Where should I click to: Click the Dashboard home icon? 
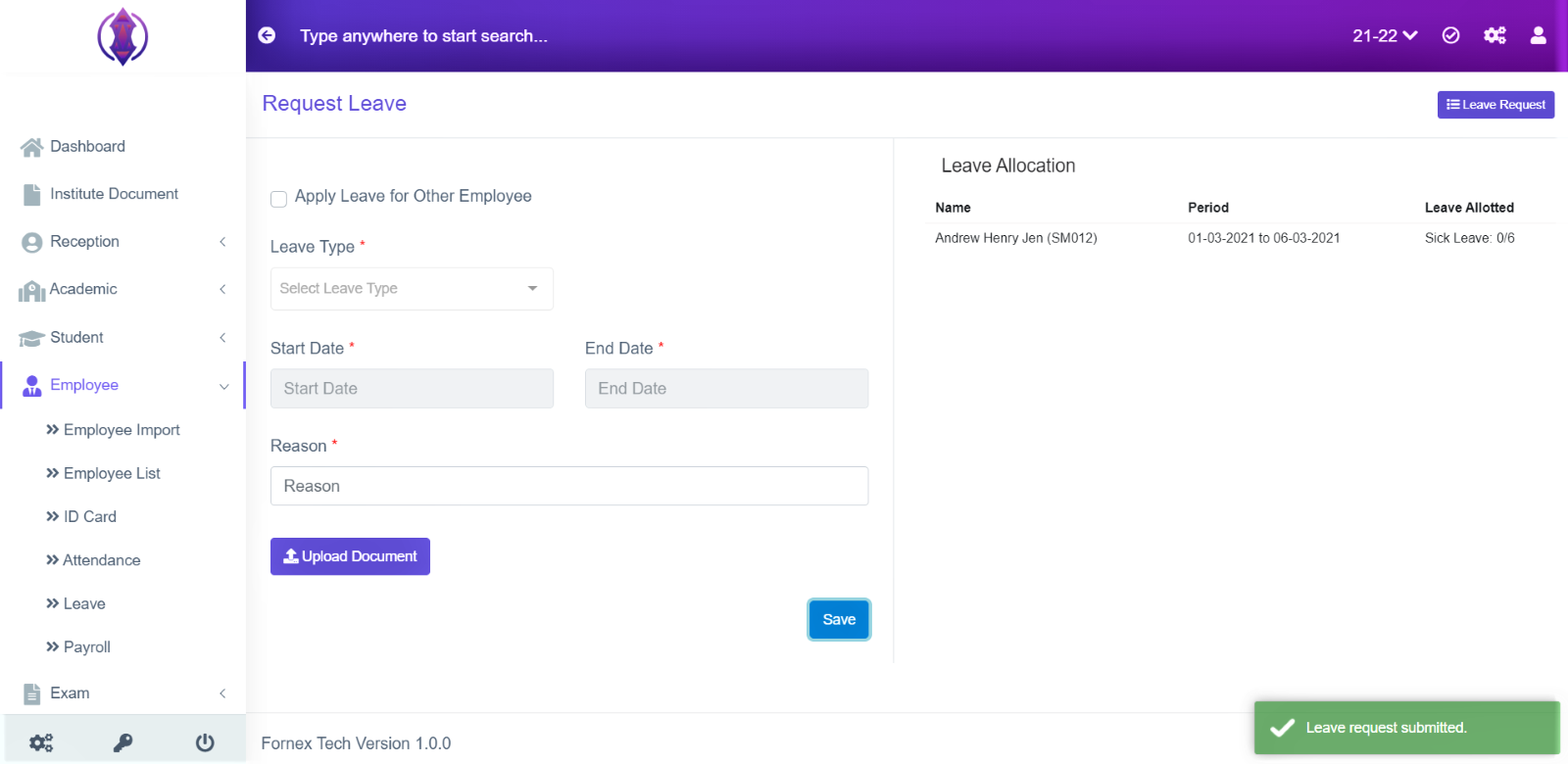(x=31, y=147)
